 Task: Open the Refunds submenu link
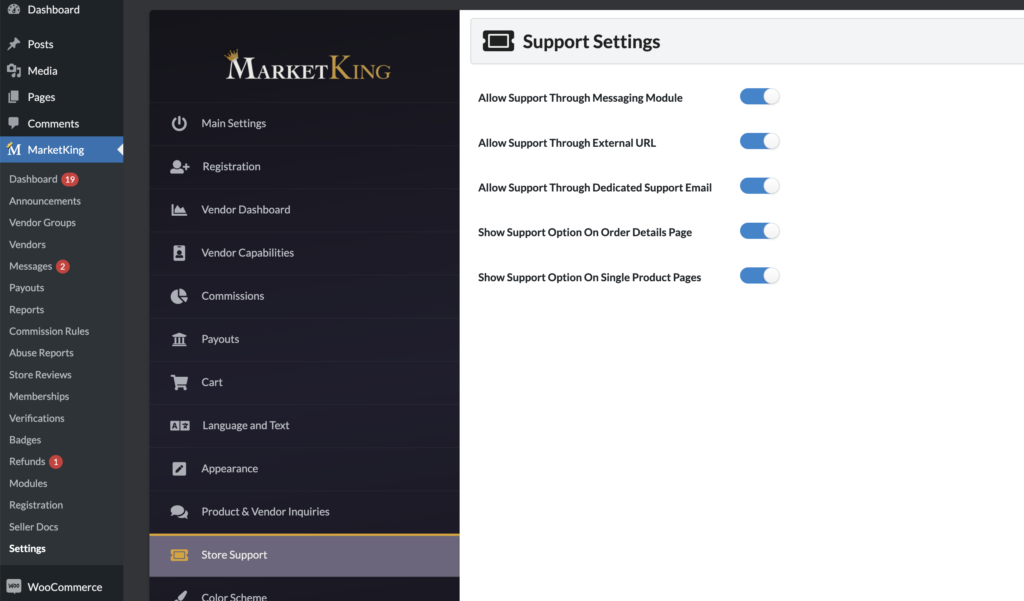pyautogui.click(x=27, y=461)
